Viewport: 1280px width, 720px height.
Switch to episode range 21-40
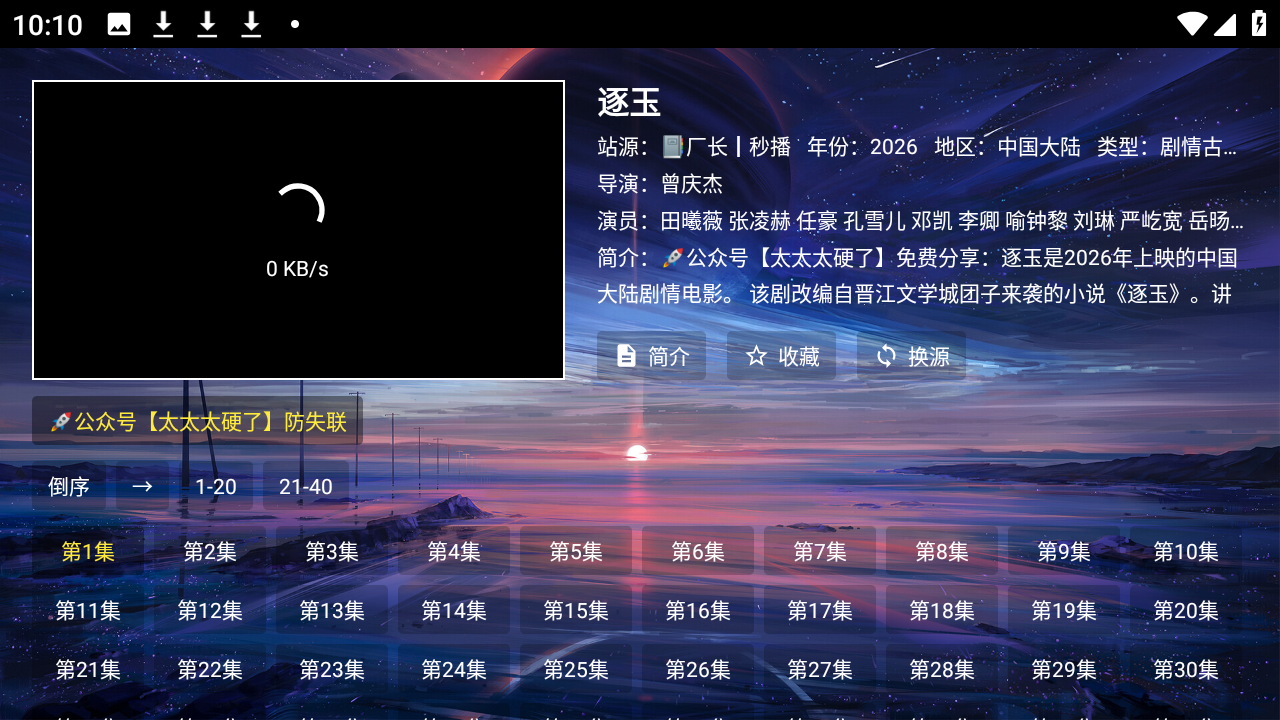click(x=306, y=486)
